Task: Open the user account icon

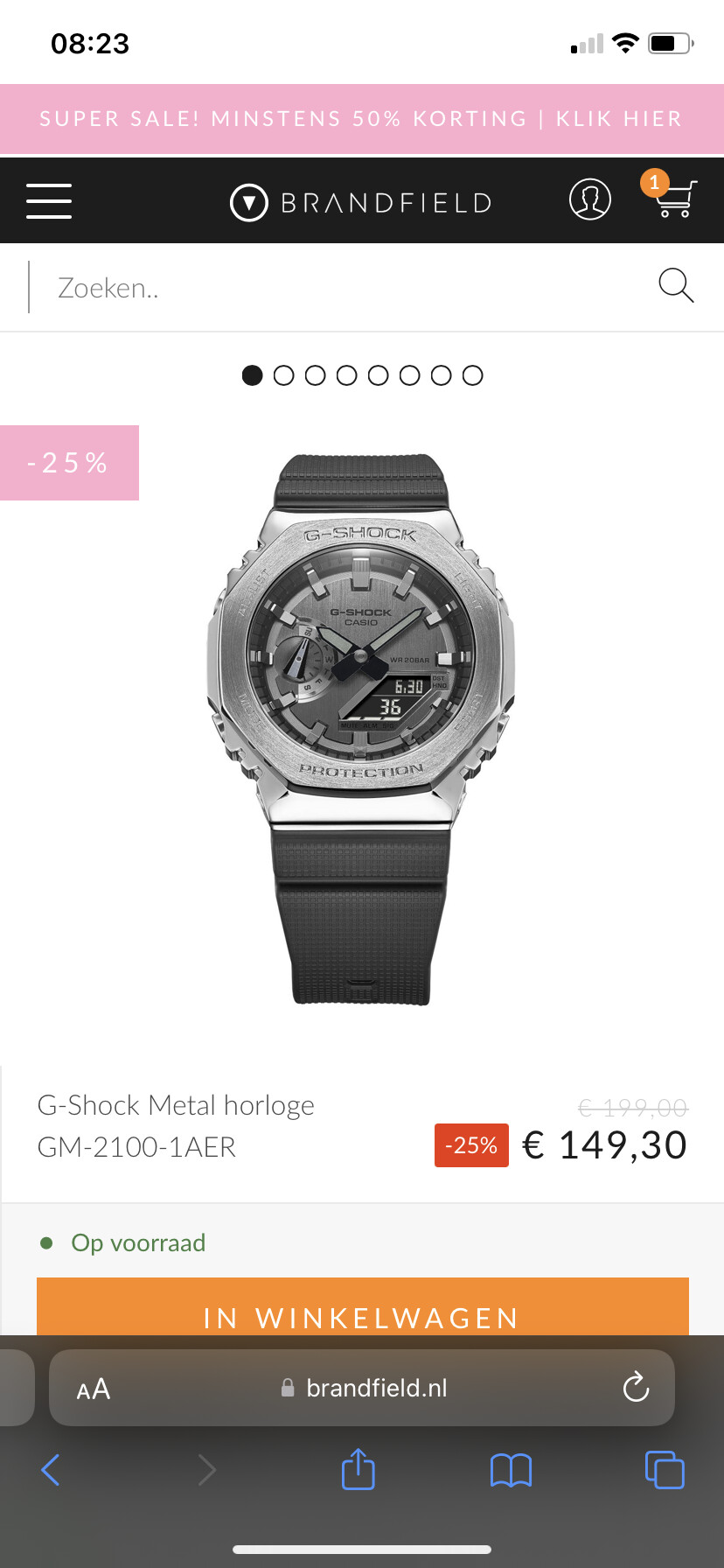Action: (x=590, y=199)
